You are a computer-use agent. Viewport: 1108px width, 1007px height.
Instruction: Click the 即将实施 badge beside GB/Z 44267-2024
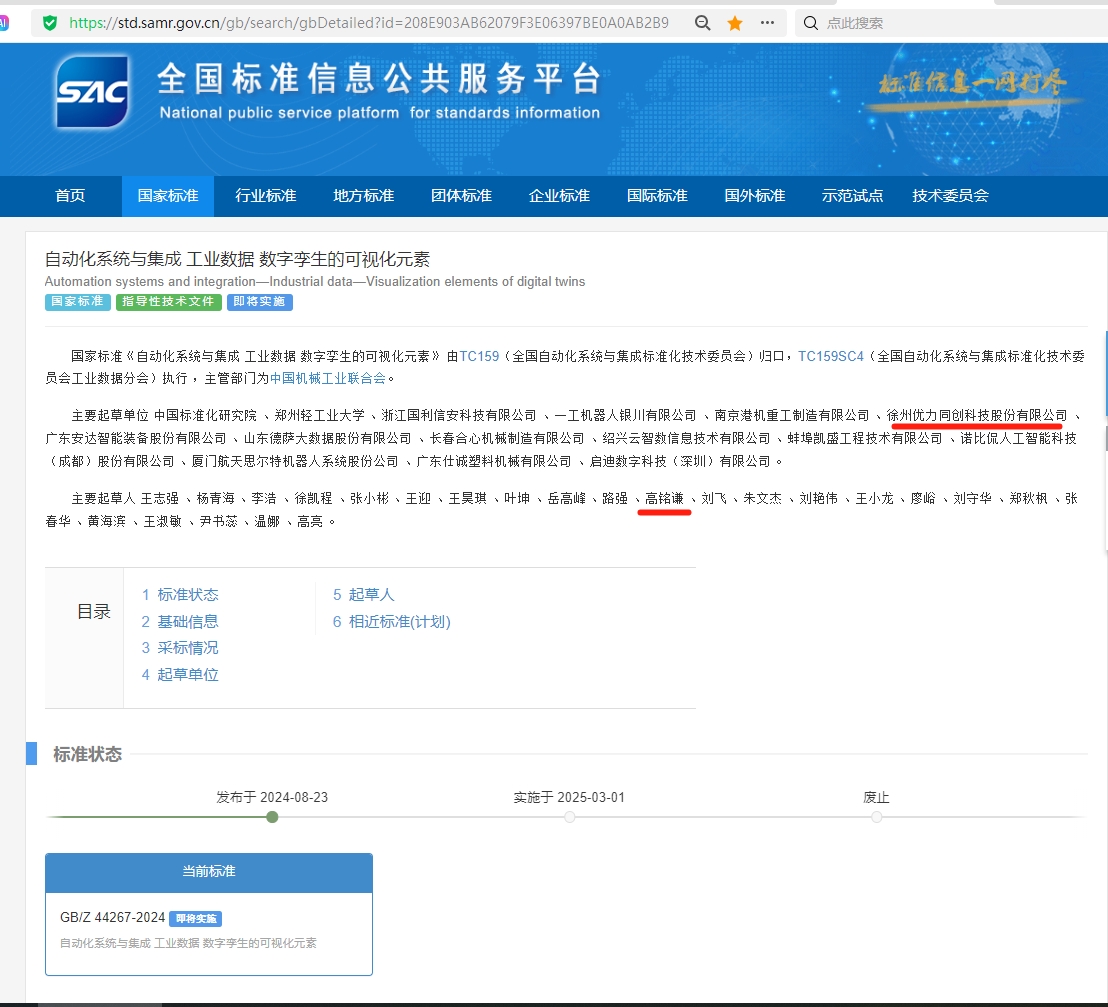point(196,919)
